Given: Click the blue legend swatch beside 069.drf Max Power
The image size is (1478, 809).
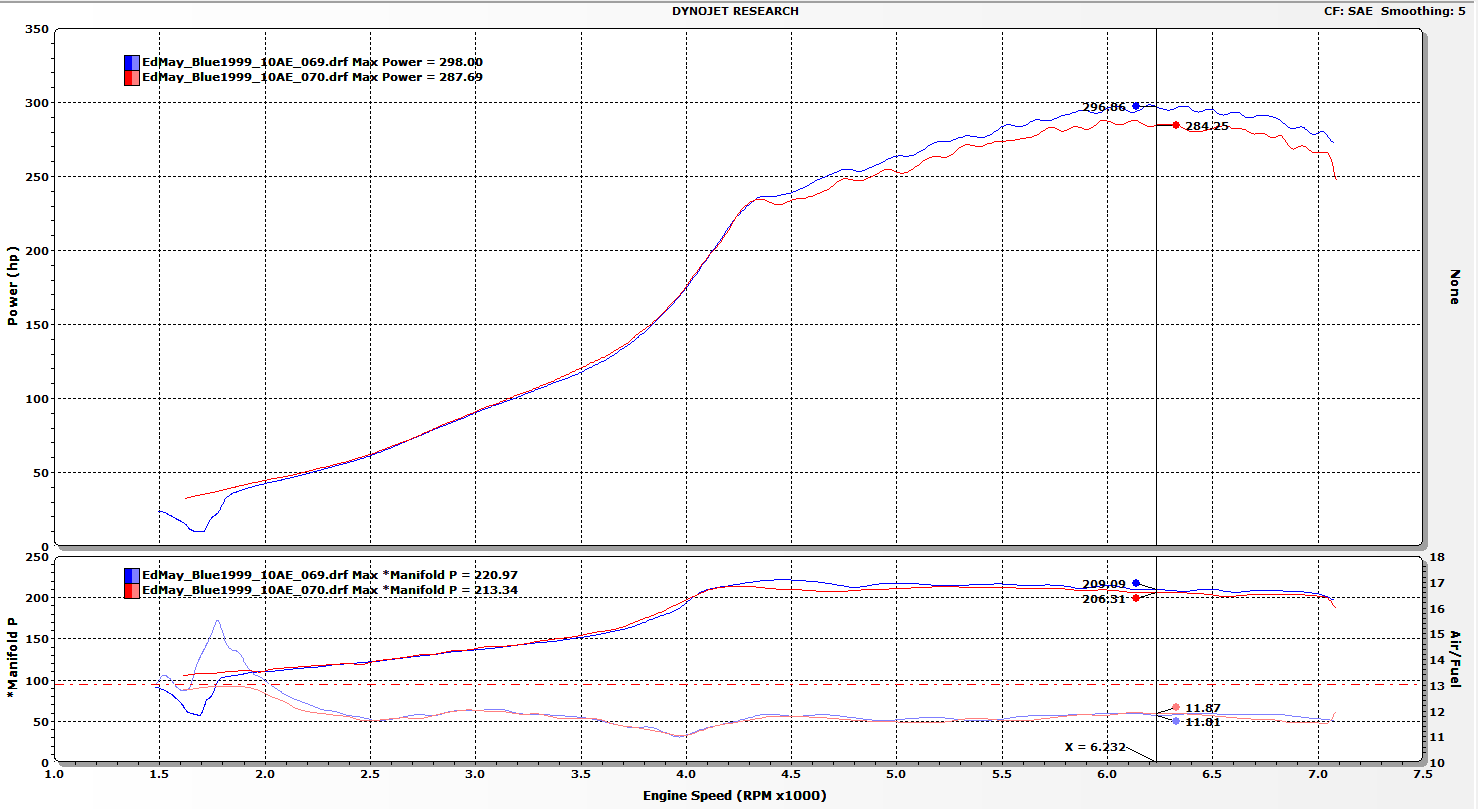Looking at the screenshot, I should (x=132, y=62).
